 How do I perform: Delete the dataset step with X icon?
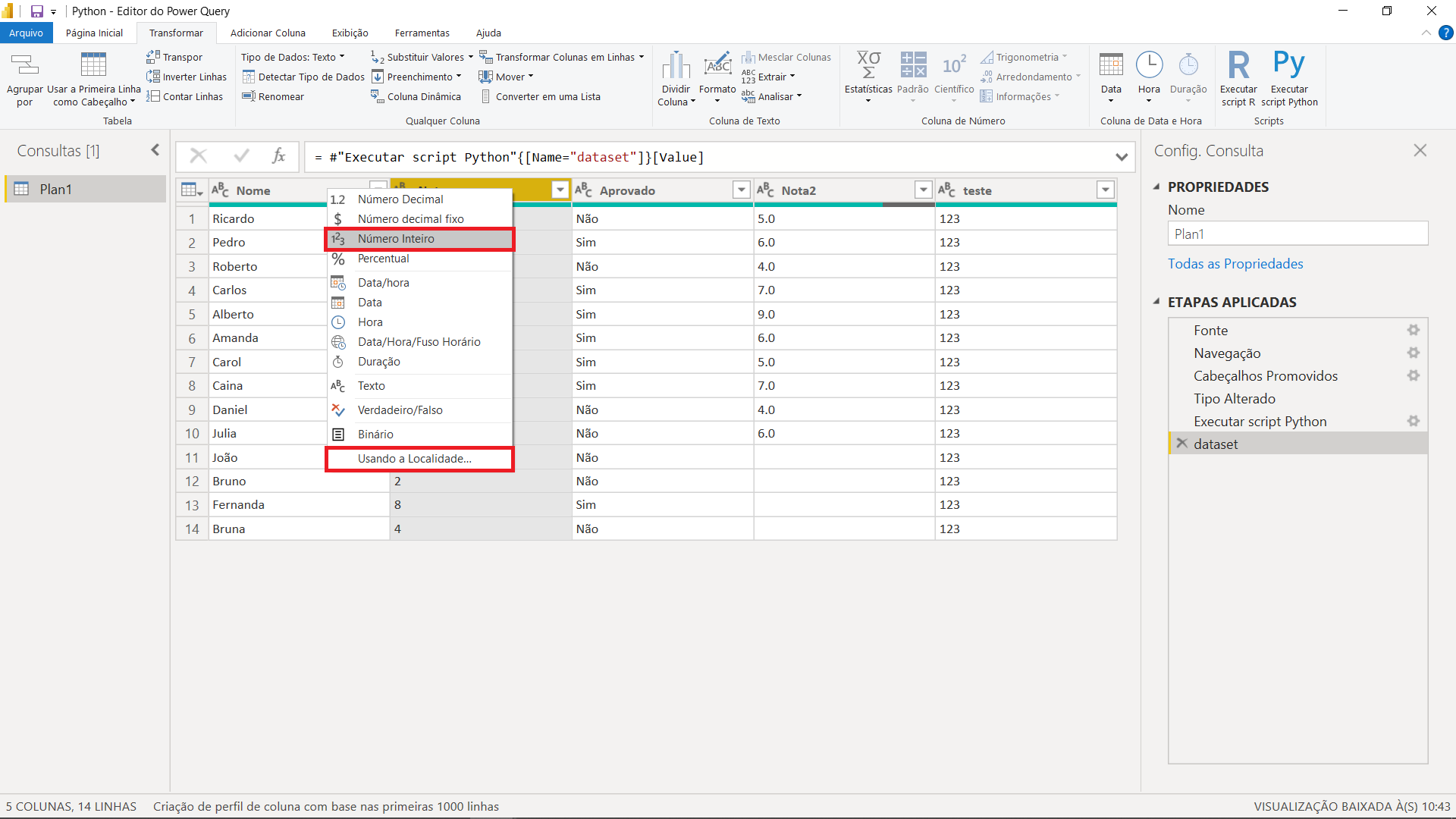coord(1181,444)
